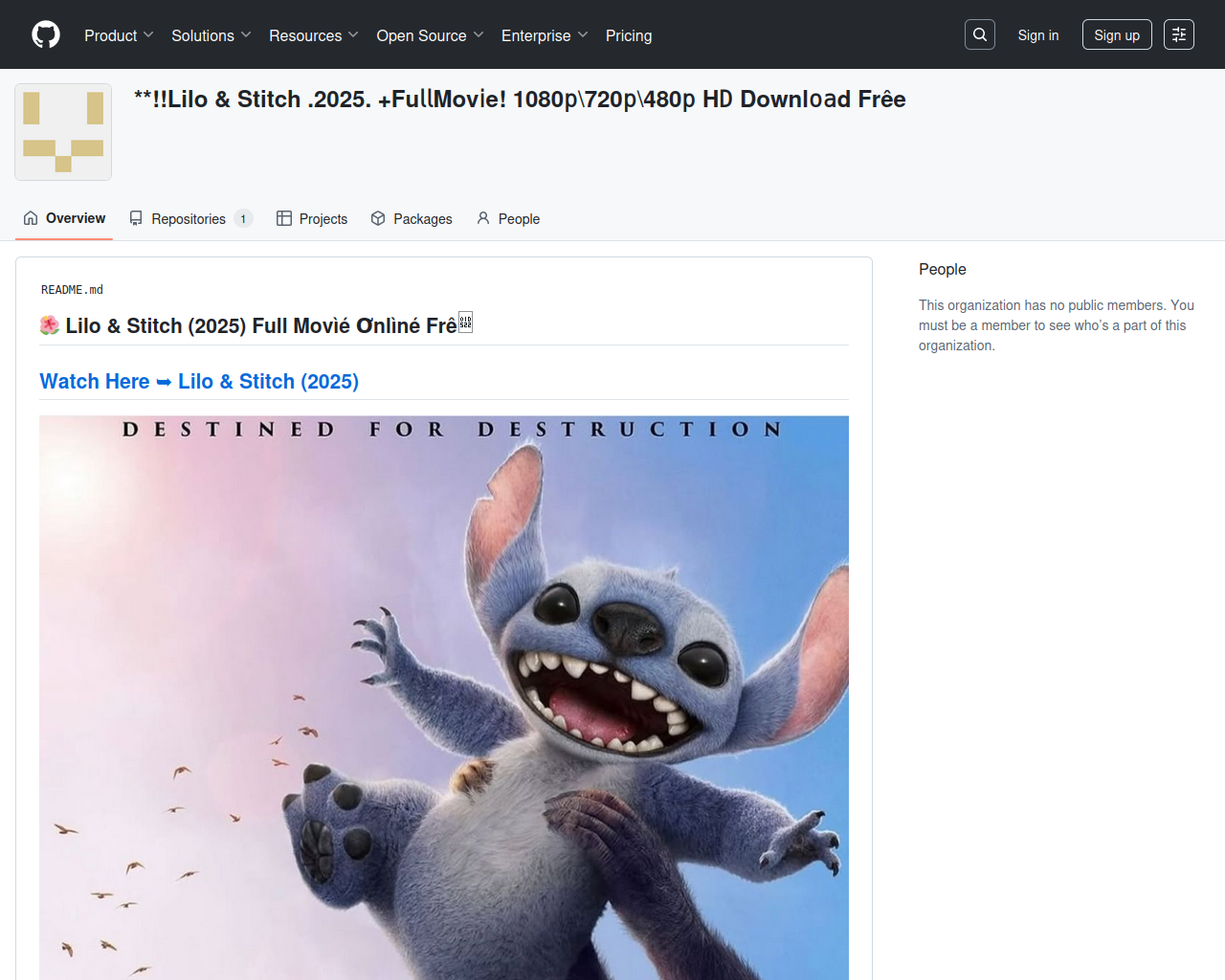Go to the Pricing page
The height and width of the screenshot is (980, 1225).
(x=629, y=35)
